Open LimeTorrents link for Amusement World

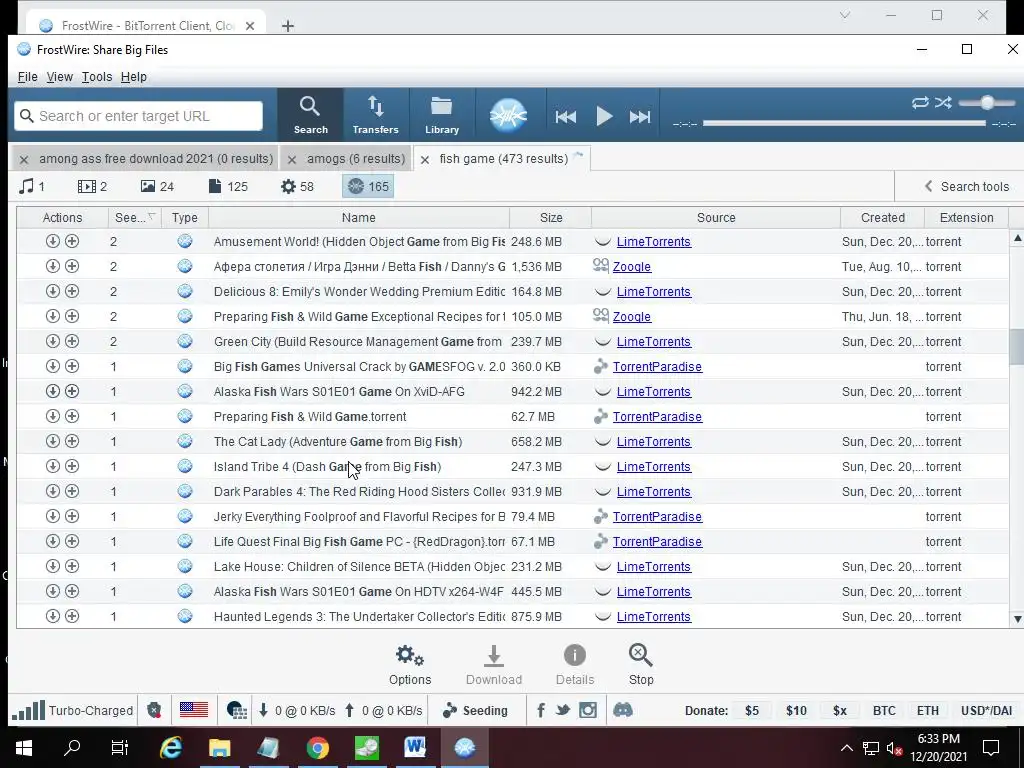[x=654, y=242]
